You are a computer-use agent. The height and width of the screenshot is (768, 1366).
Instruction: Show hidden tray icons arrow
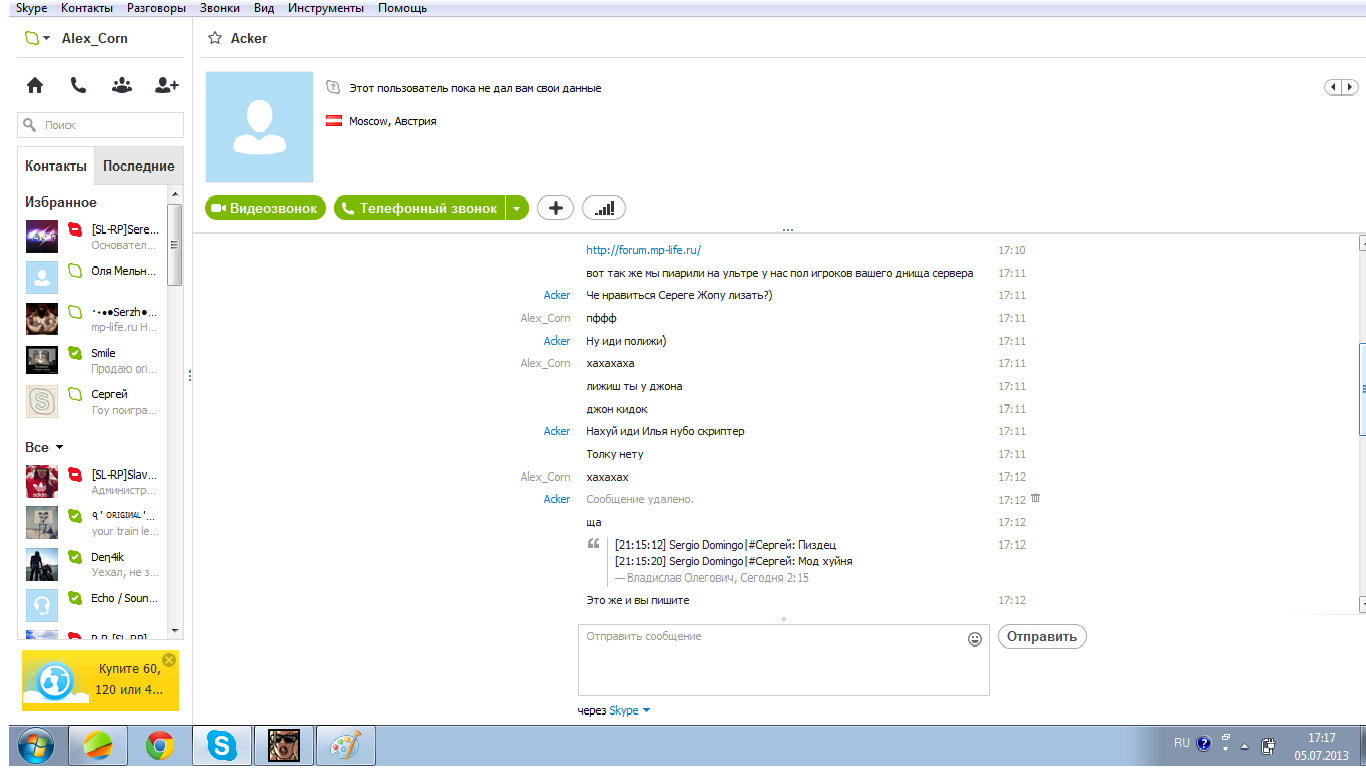tap(1244, 747)
